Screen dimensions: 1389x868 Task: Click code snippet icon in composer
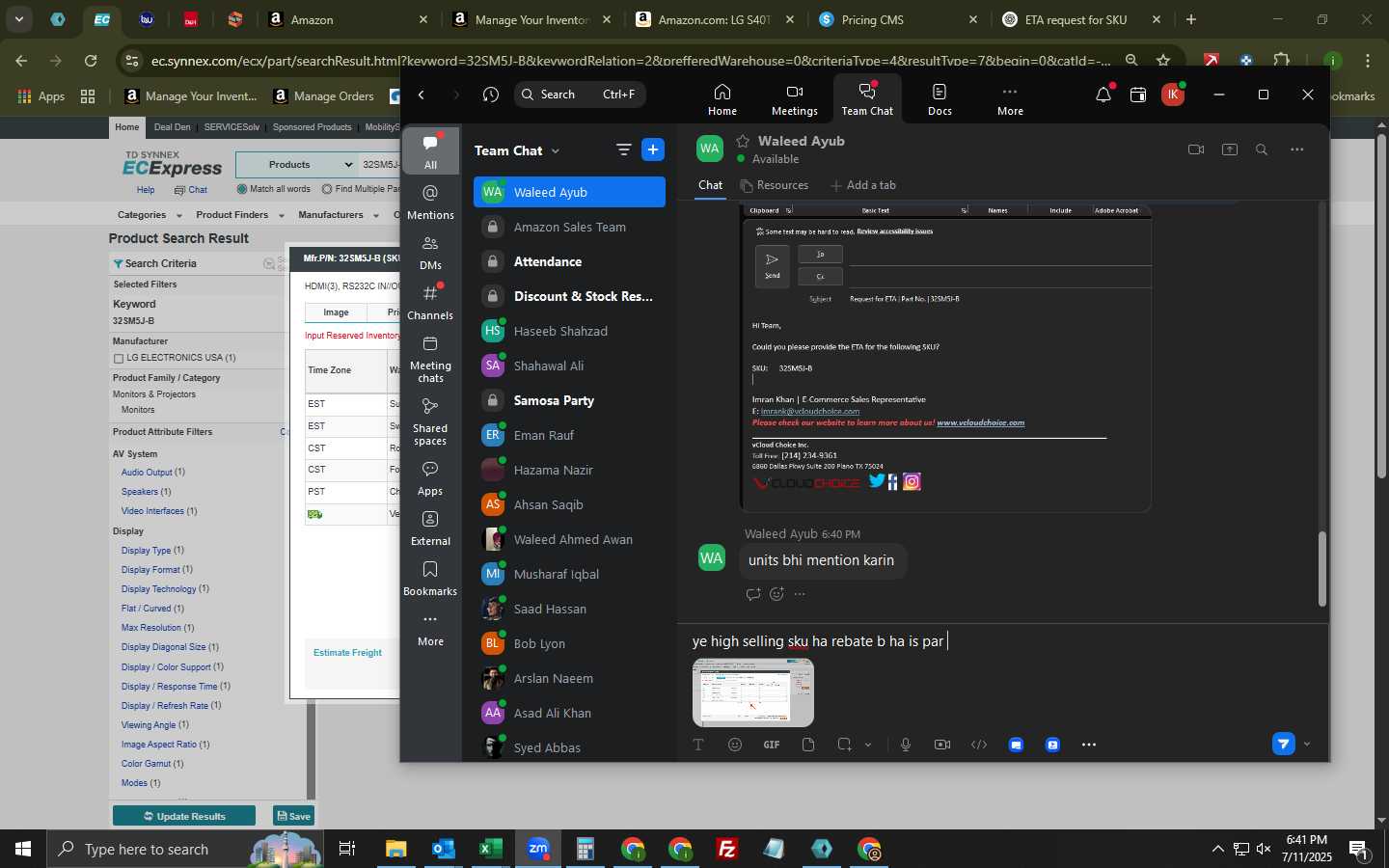click(x=979, y=745)
